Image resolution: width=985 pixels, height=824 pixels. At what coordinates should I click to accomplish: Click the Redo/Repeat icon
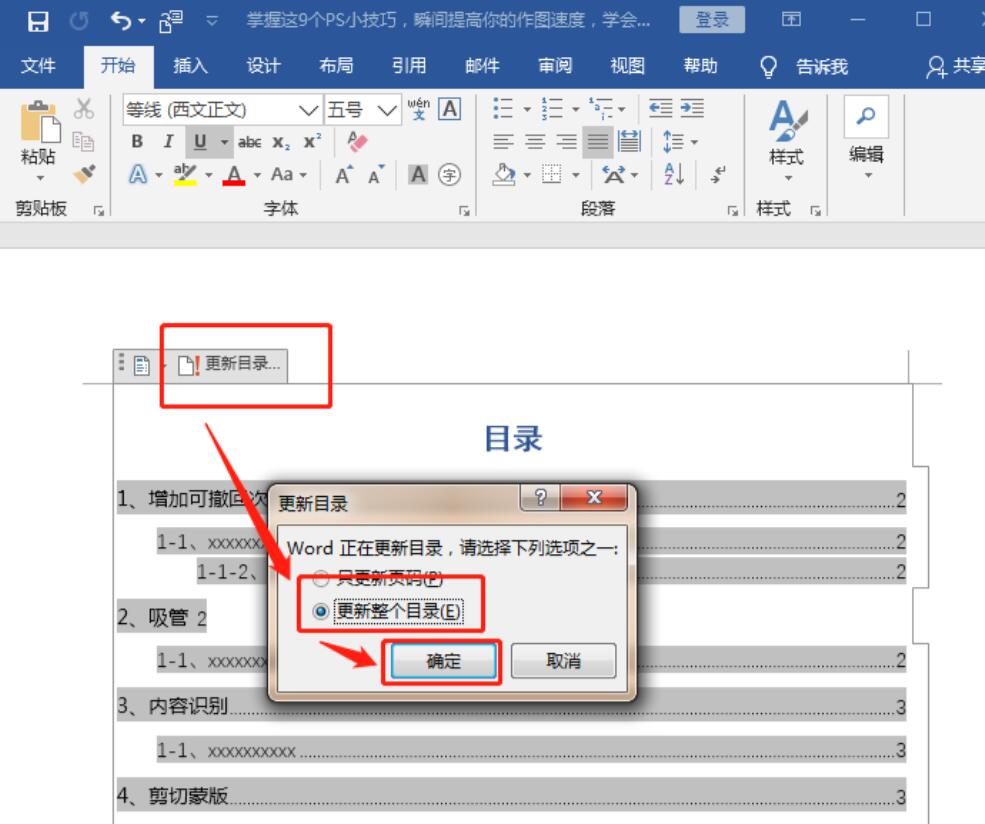(79, 21)
